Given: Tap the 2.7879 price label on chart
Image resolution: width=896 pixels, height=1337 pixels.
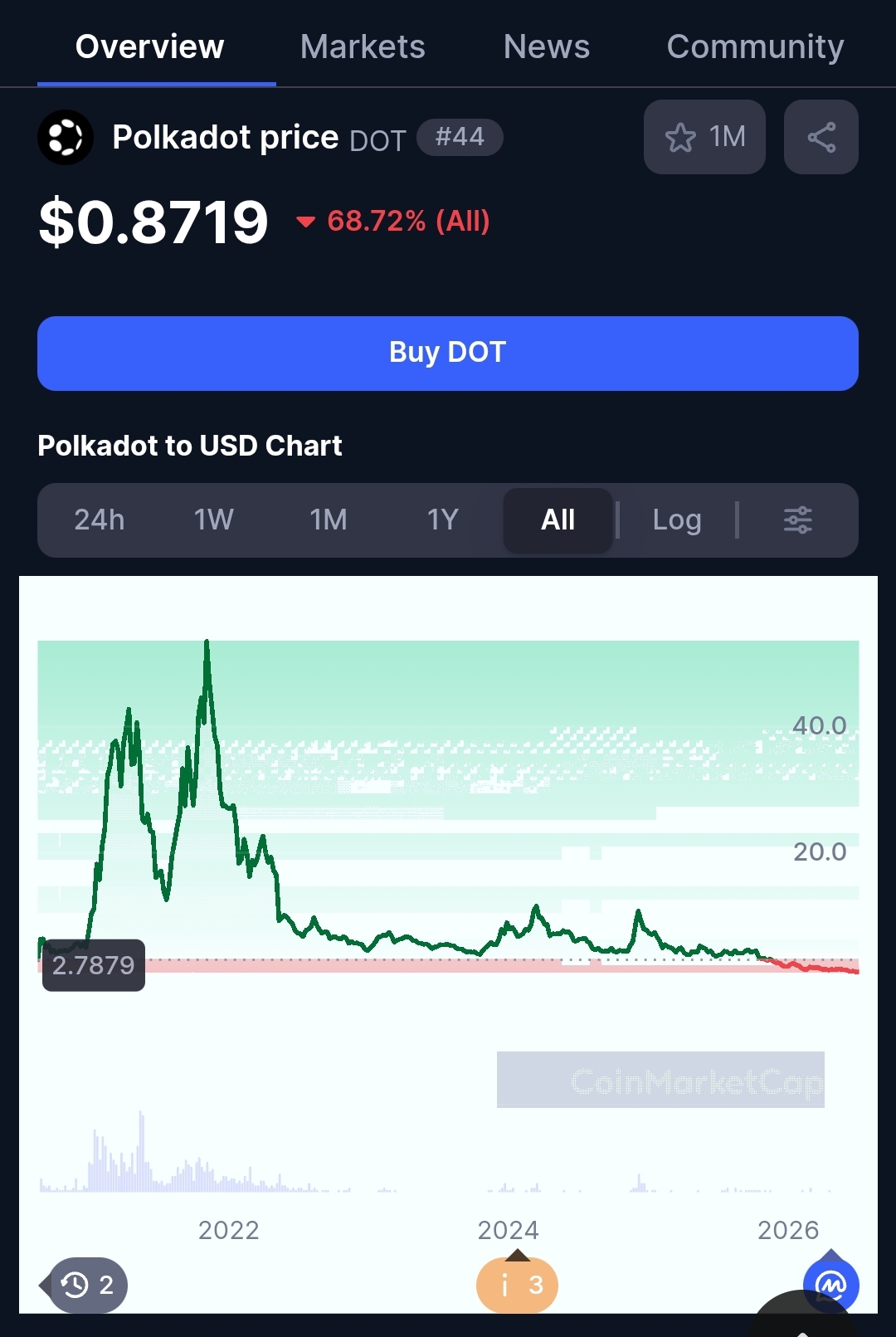Looking at the screenshot, I should point(94,965).
